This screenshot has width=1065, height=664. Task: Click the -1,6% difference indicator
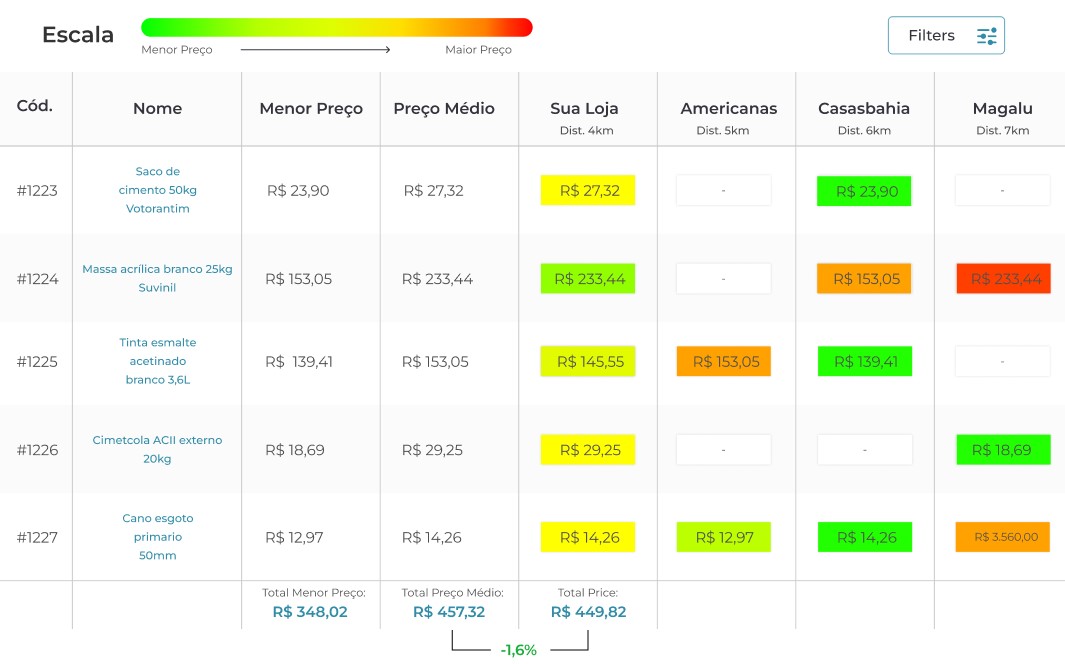pyautogui.click(x=519, y=650)
